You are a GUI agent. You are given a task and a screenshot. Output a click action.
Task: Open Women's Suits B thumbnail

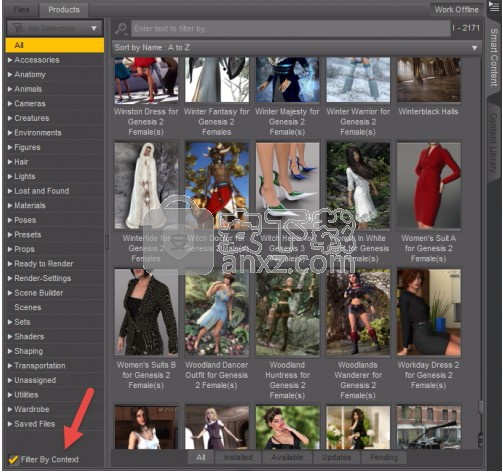(146, 312)
